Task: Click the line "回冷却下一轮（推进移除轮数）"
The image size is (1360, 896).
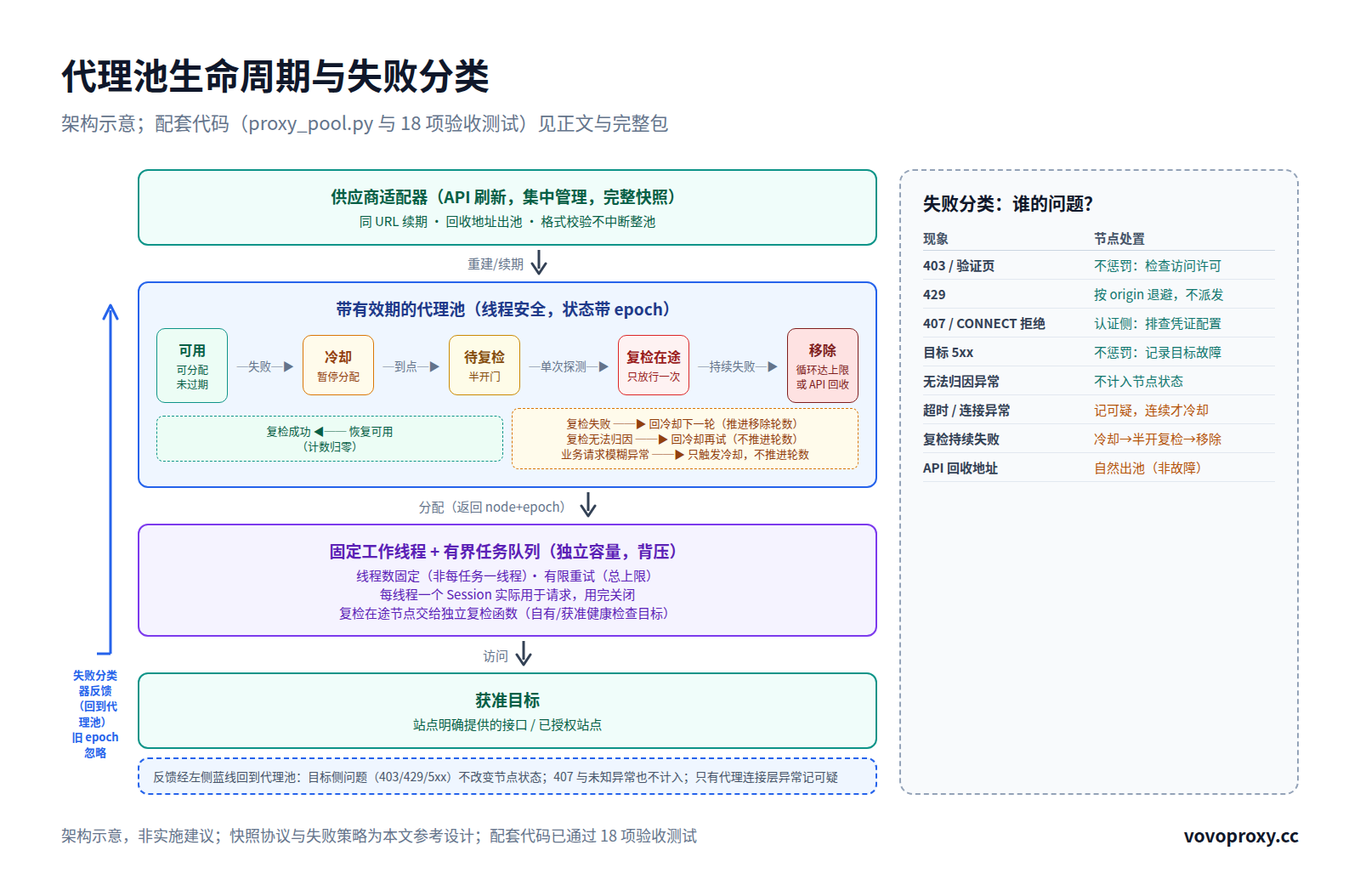Action: [722, 424]
